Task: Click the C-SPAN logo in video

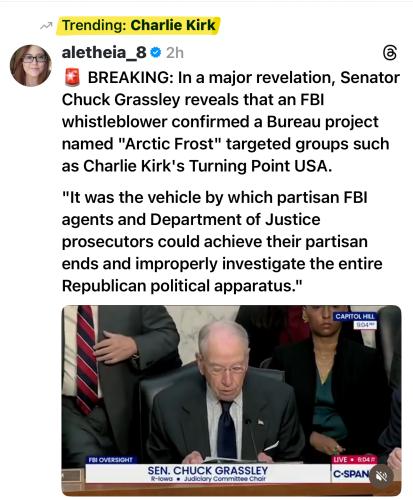Action: tap(351, 473)
